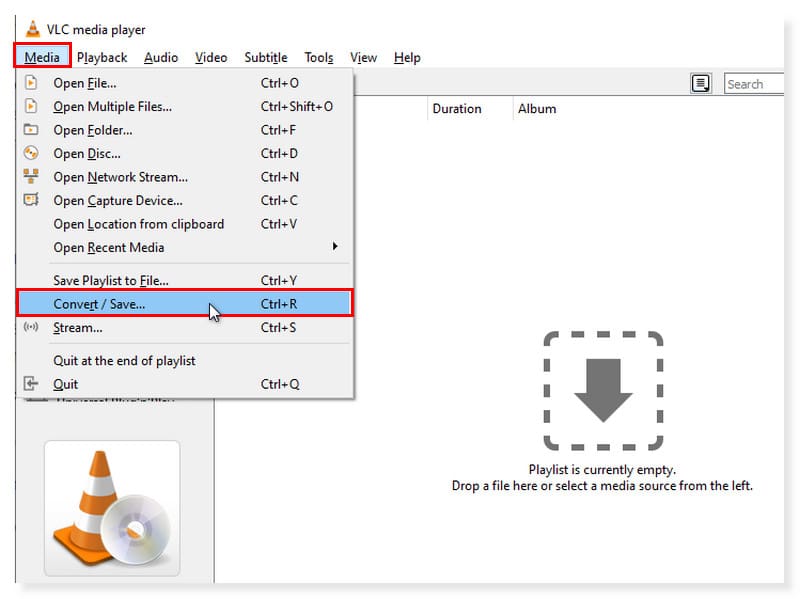
Task: Click the Open Disc icon
Action: pos(31,153)
